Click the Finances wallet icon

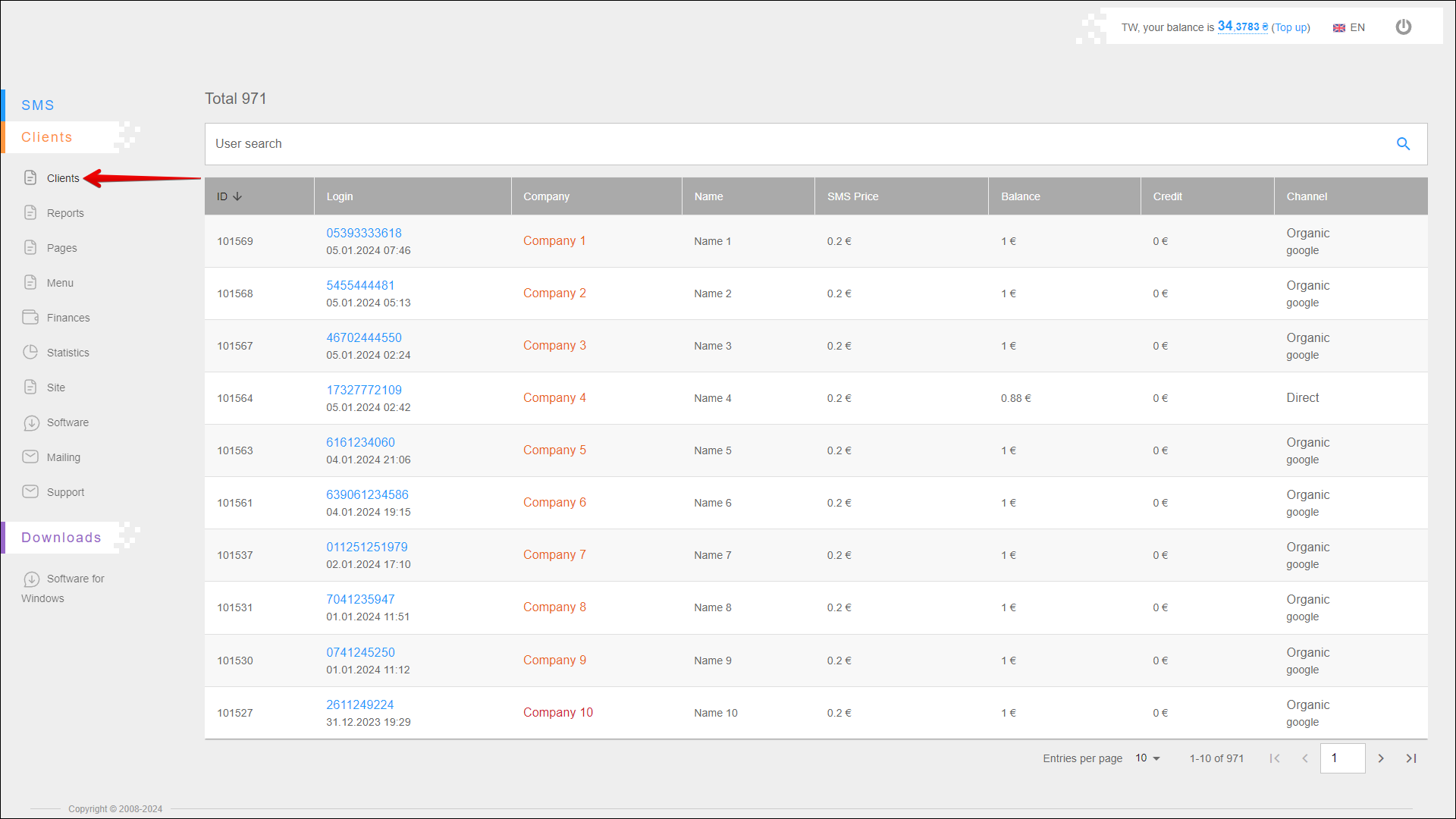(x=30, y=318)
